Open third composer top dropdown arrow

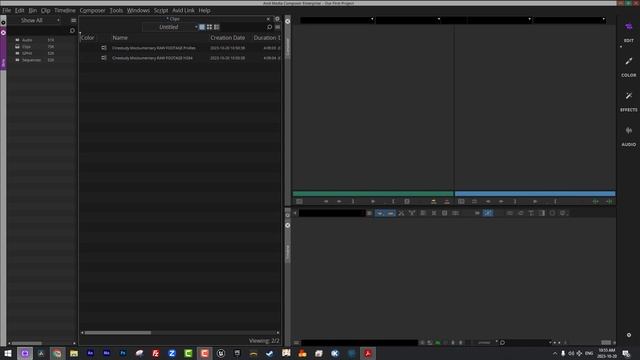pos(529,19)
